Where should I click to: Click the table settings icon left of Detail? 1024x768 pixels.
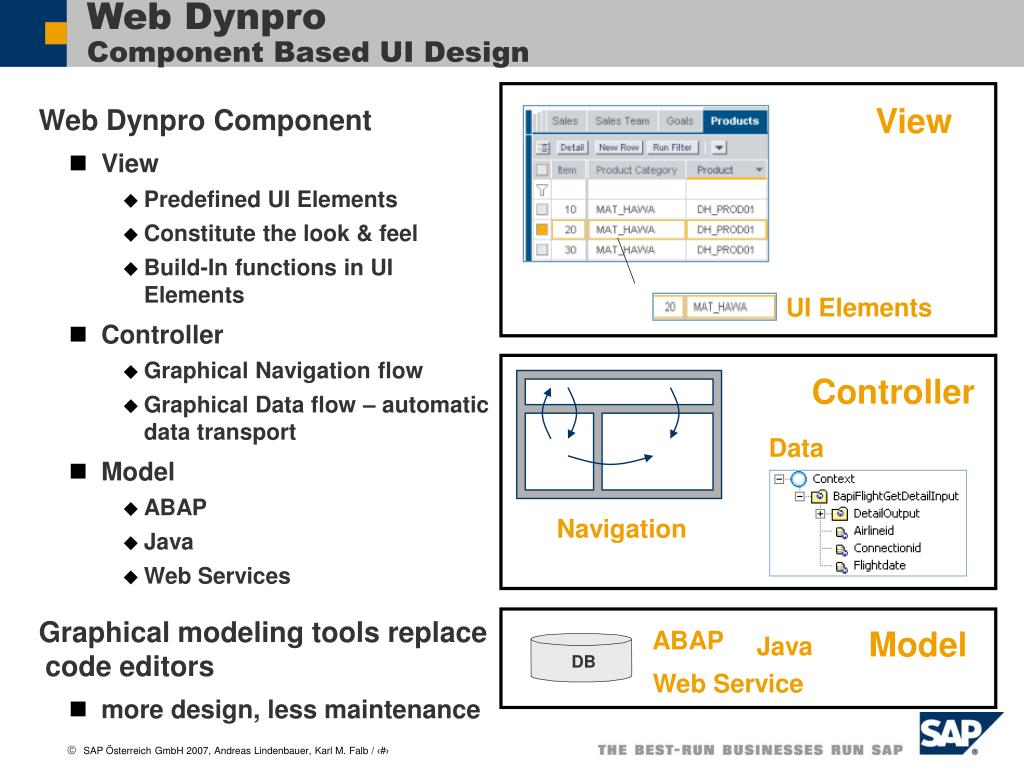pos(543,148)
